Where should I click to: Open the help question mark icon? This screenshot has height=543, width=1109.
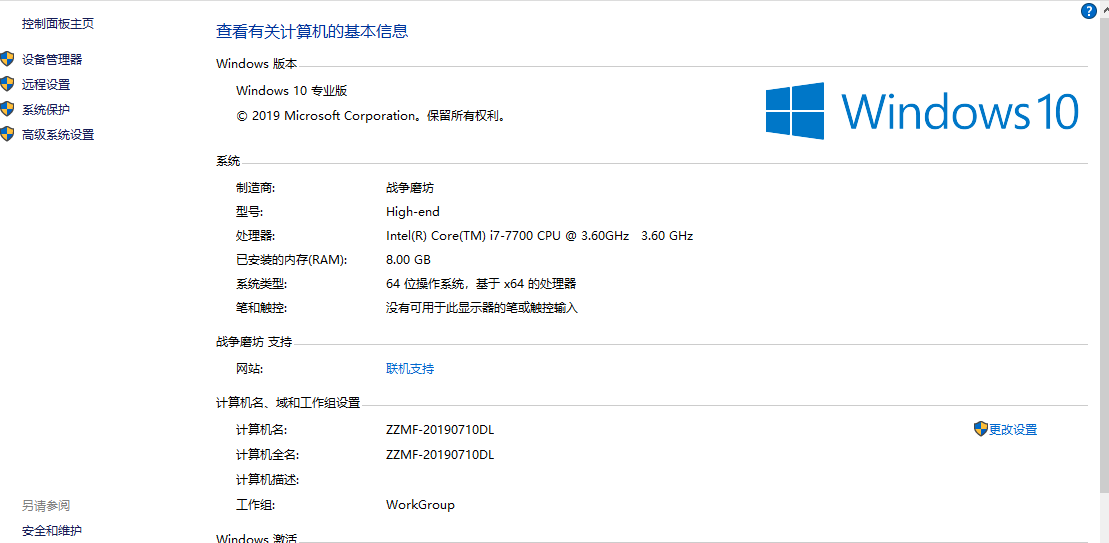[x=1088, y=11]
